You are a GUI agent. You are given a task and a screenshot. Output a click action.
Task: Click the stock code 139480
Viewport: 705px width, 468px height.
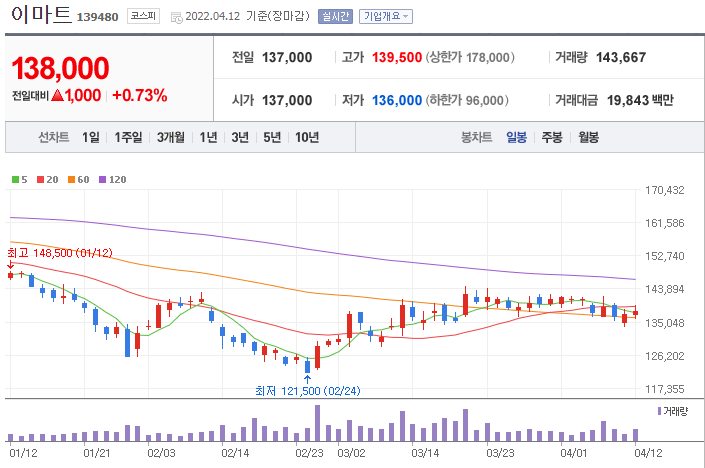pos(98,18)
